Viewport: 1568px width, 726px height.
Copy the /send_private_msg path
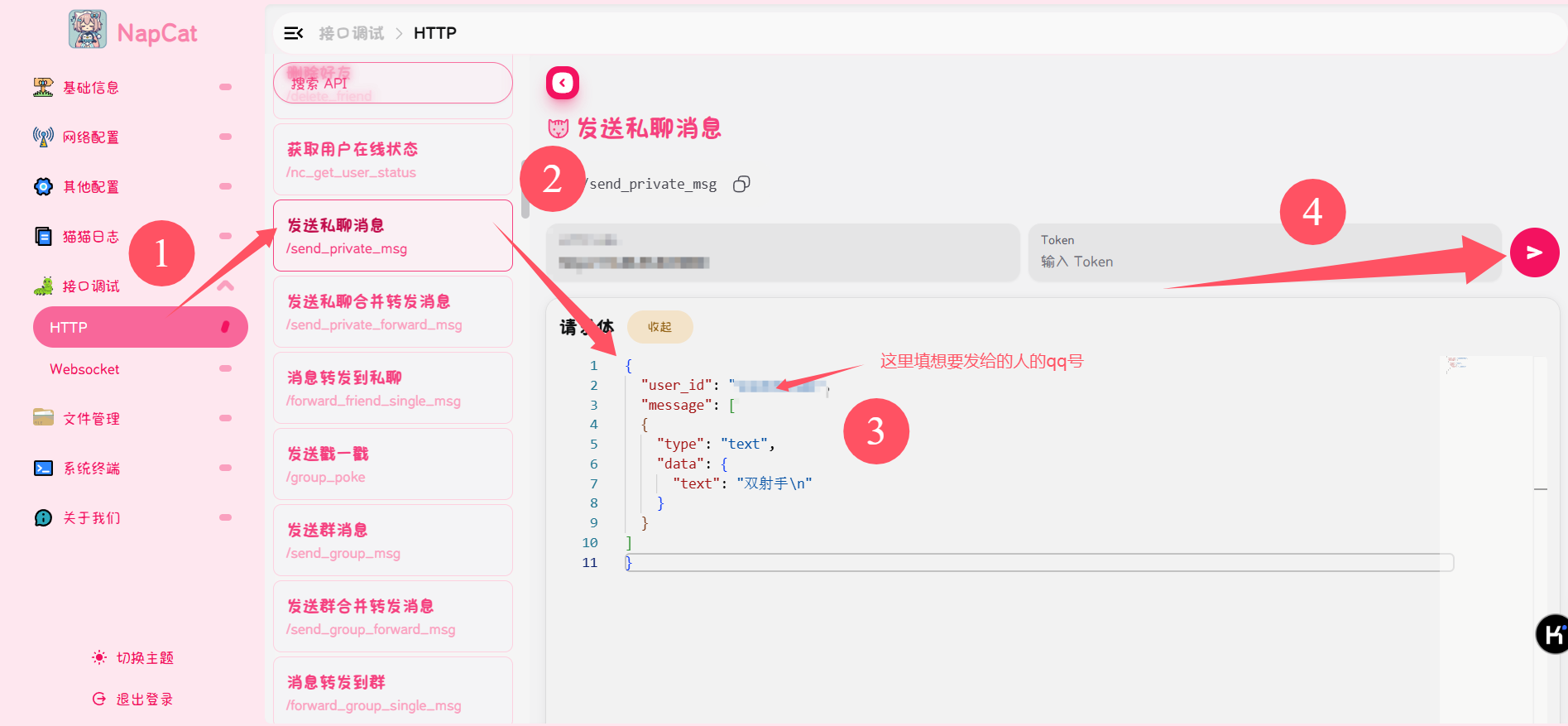tap(741, 184)
